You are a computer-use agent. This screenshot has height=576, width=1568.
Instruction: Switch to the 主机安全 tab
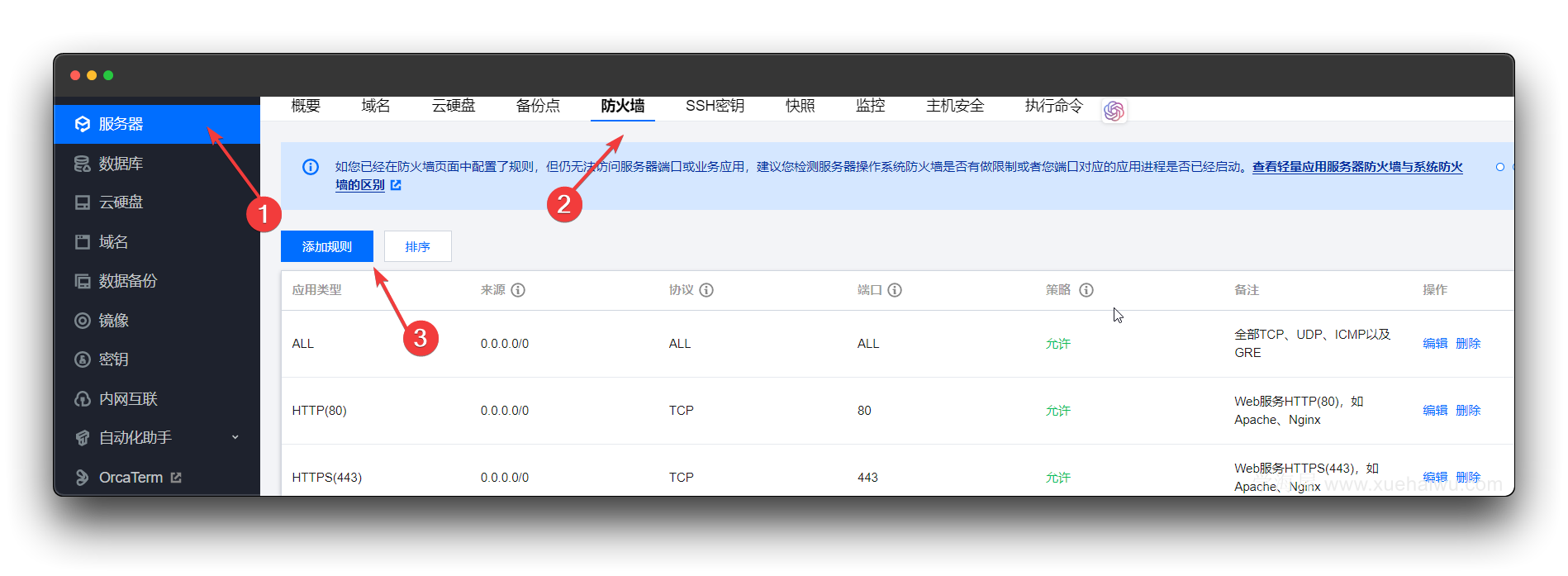click(x=955, y=106)
